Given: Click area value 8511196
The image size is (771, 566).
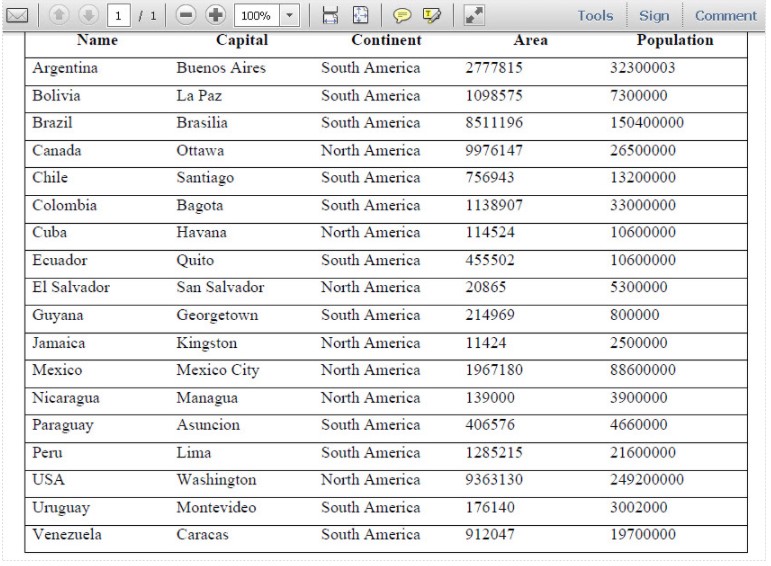Looking at the screenshot, I should (494, 122).
